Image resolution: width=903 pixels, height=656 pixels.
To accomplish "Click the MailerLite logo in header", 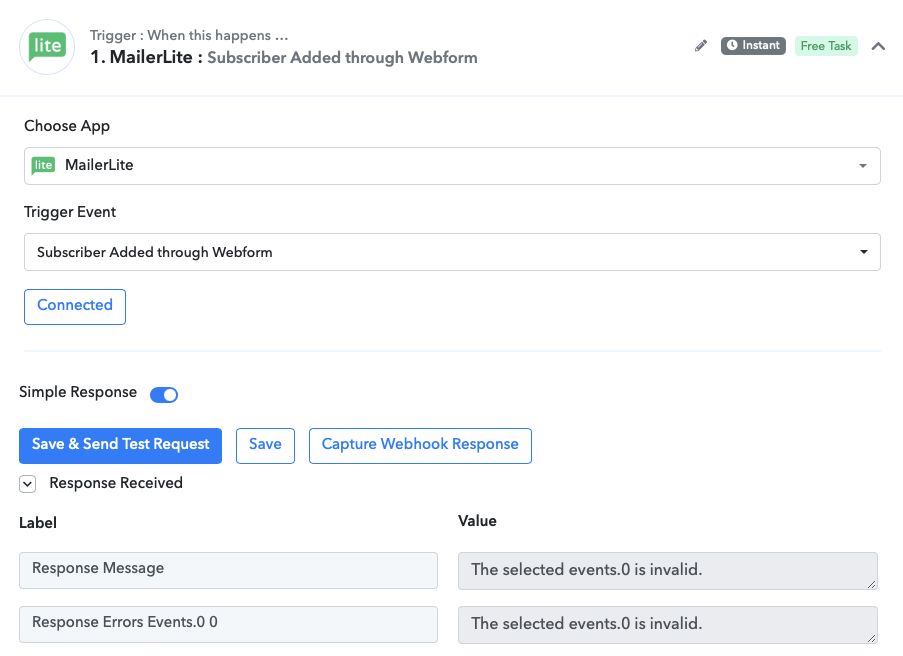I will click(47, 47).
